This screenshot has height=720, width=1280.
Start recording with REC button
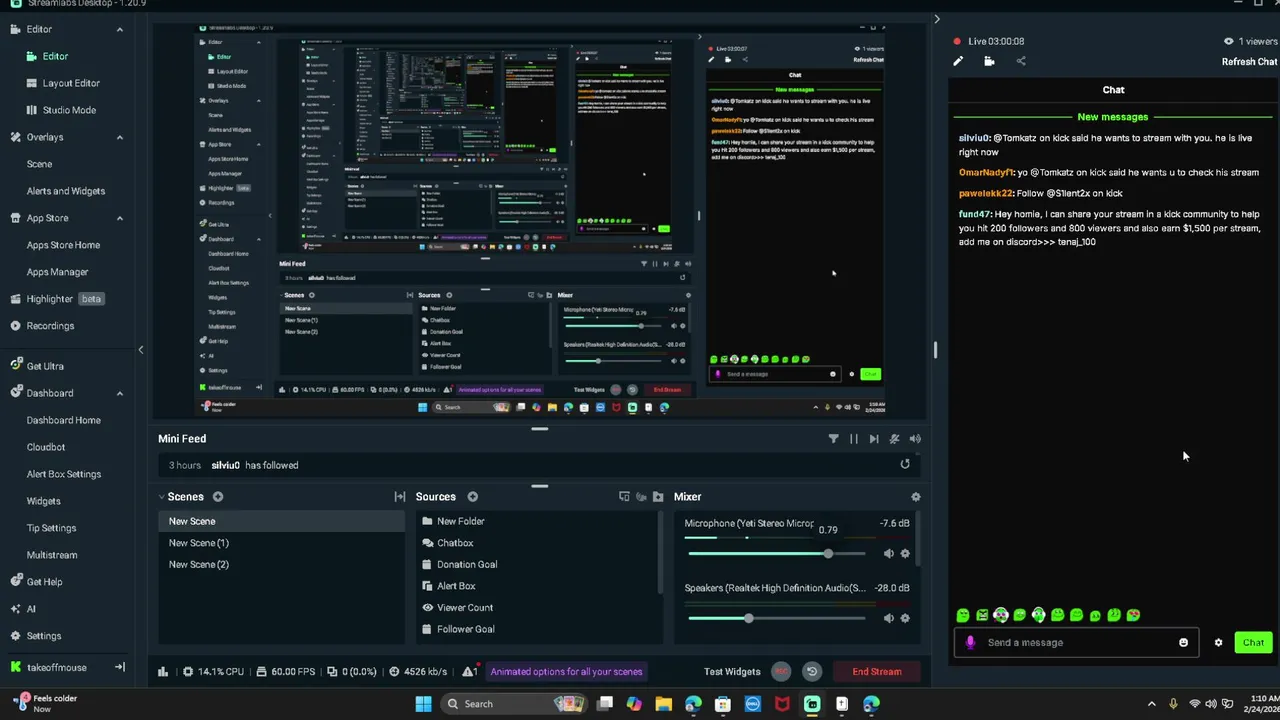click(781, 672)
